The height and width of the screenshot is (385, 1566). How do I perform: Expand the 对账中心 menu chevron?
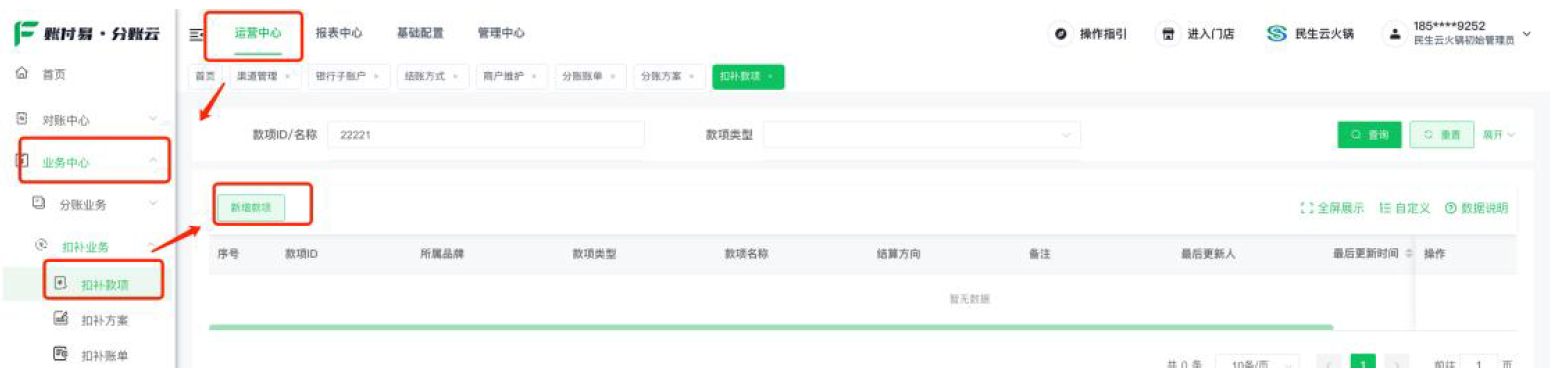(153, 119)
